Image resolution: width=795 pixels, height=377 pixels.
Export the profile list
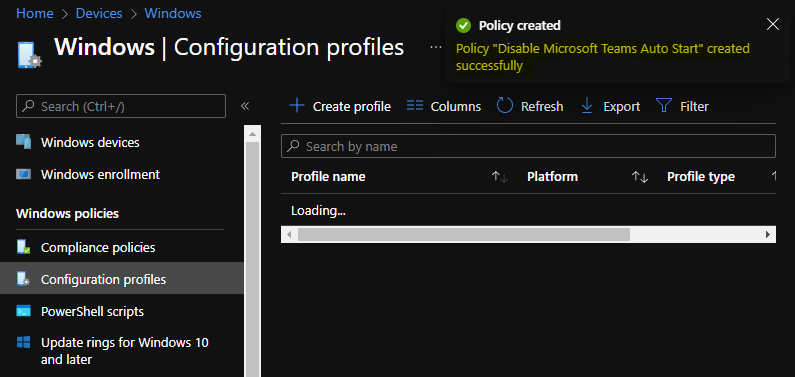pos(610,106)
